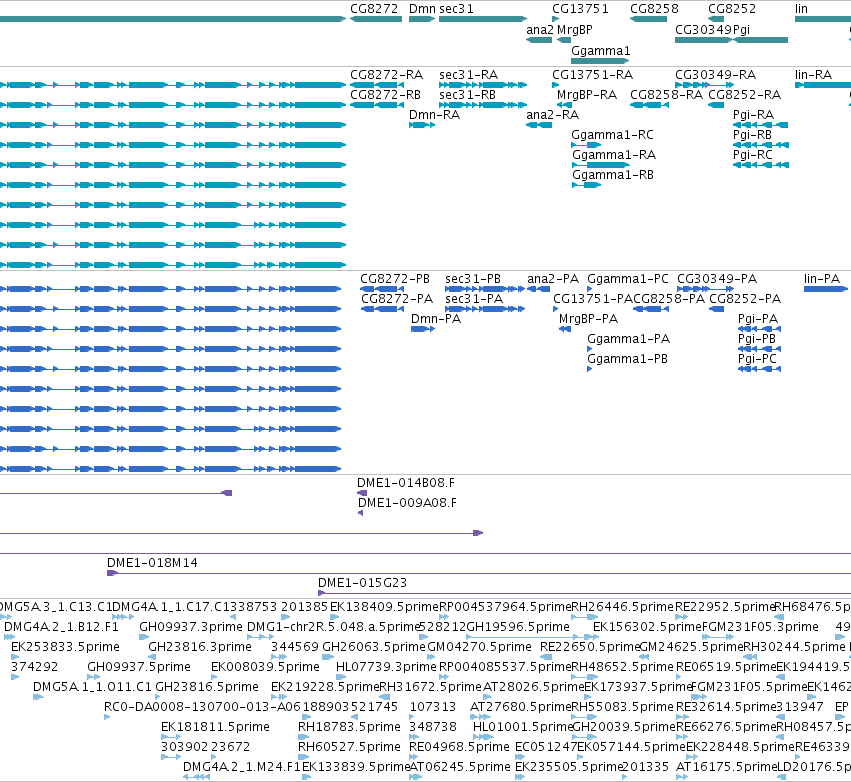Click the Pgi-PC protein label
Viewport: 851px width, 782px height.
tap(757, 359)
